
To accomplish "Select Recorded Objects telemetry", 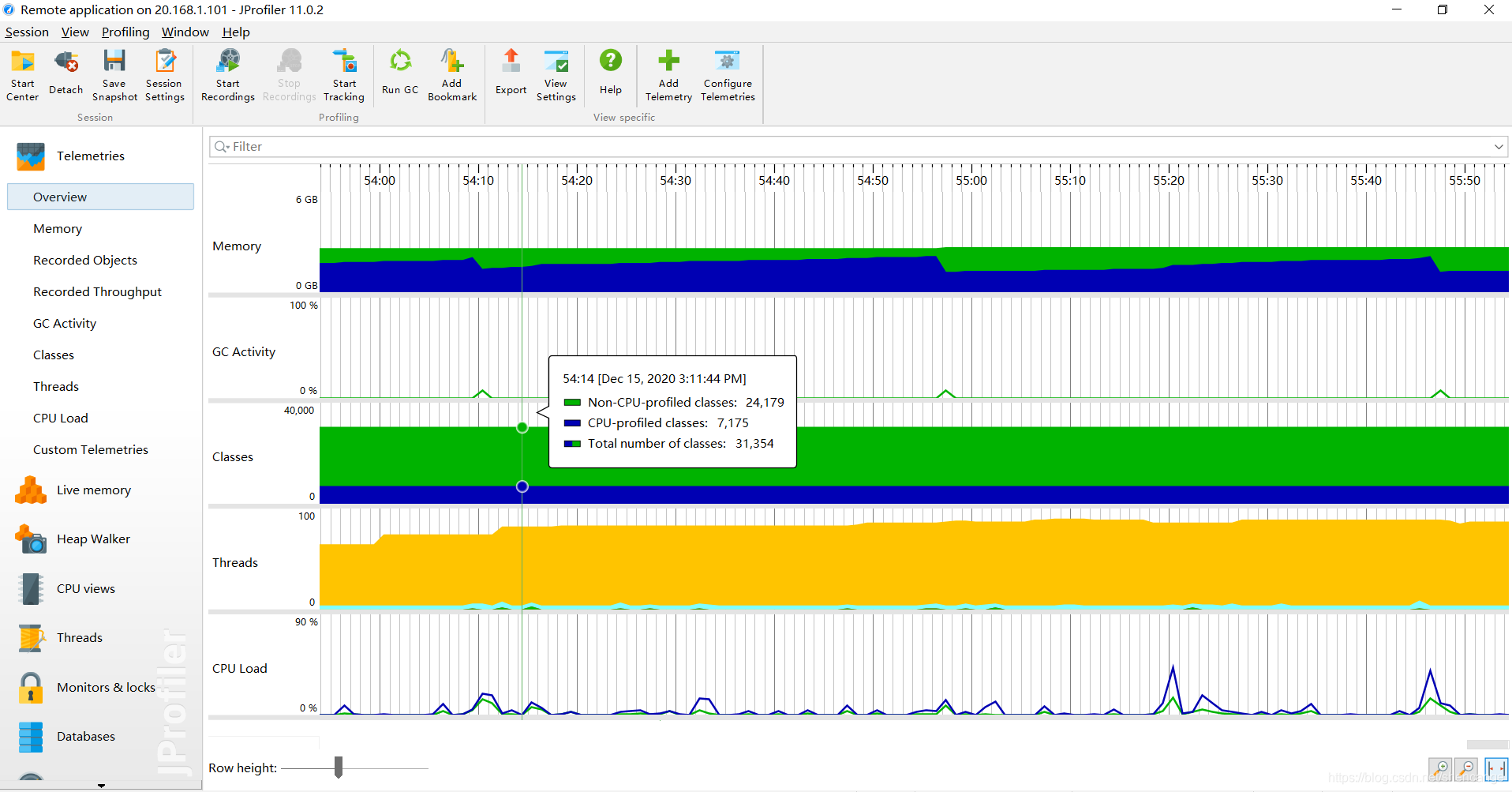I will (x=85, y=261).
